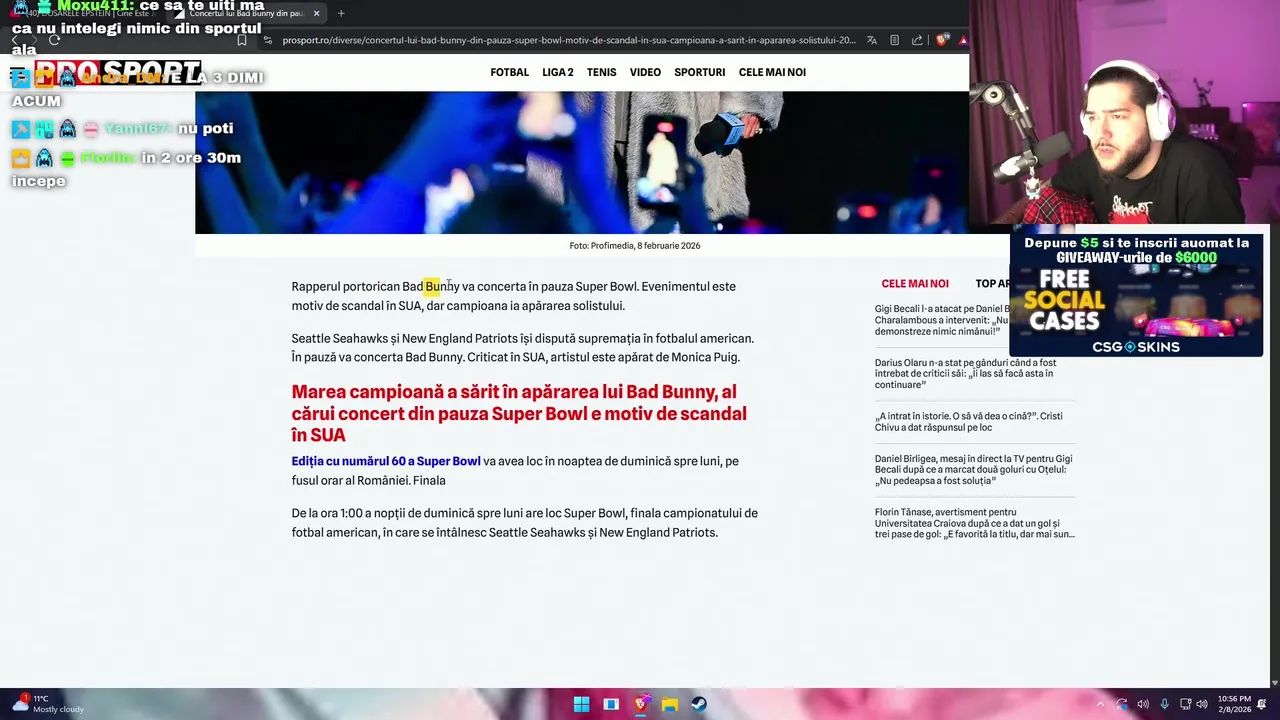Click the paragraph starting Seattle Seahawks și New England

(522, 348)
